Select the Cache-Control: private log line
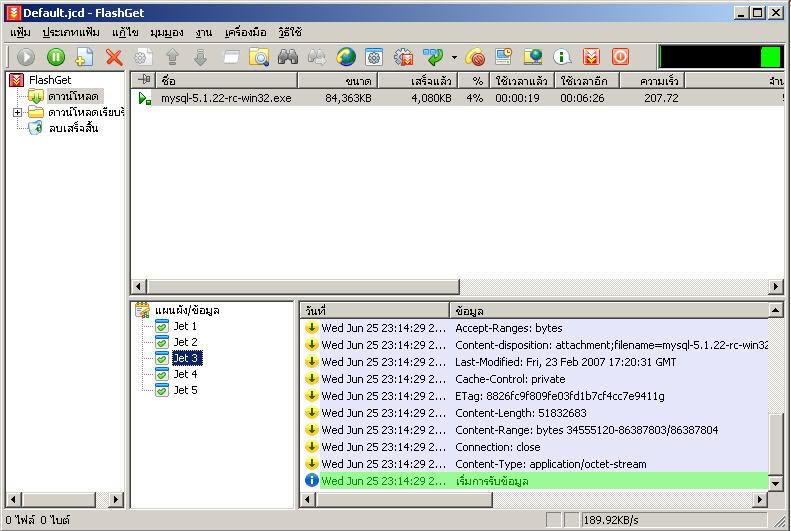The width and height of the screenshot is (791, 531). pyautogui.click(x=536, y=379)
